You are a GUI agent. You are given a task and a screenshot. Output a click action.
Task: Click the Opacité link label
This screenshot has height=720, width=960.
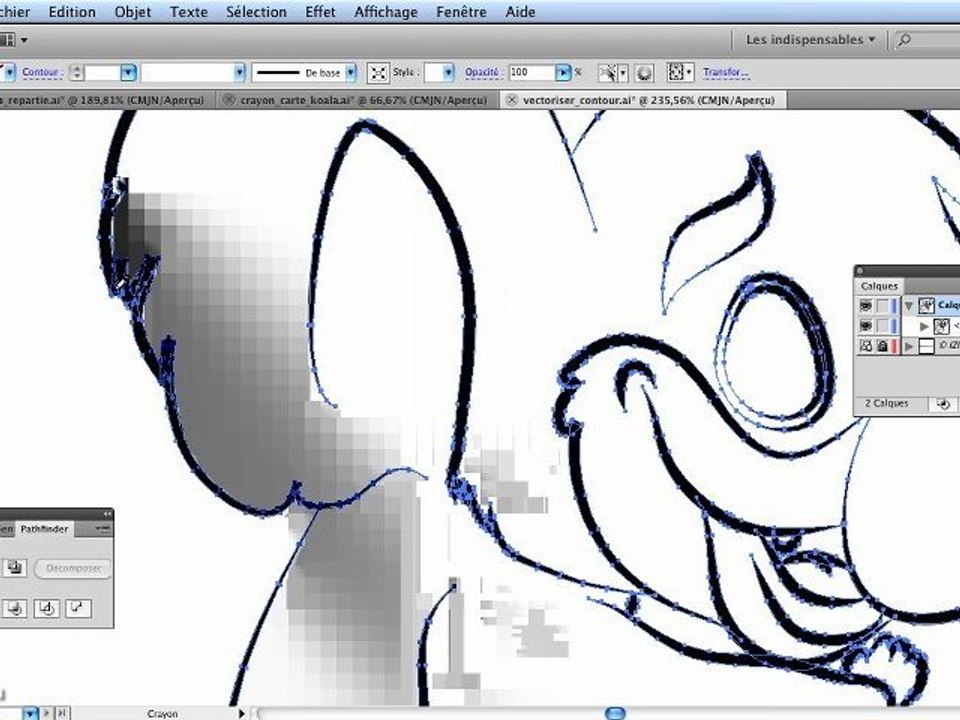(x=482, y=72)
